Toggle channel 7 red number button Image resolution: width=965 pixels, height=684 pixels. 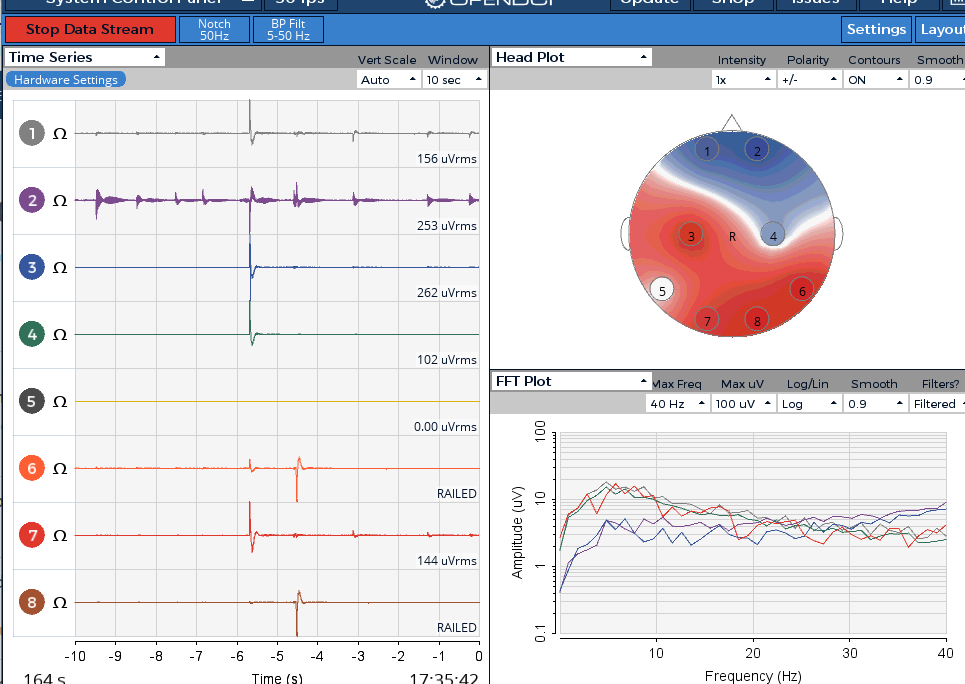(x=32, y=536)
